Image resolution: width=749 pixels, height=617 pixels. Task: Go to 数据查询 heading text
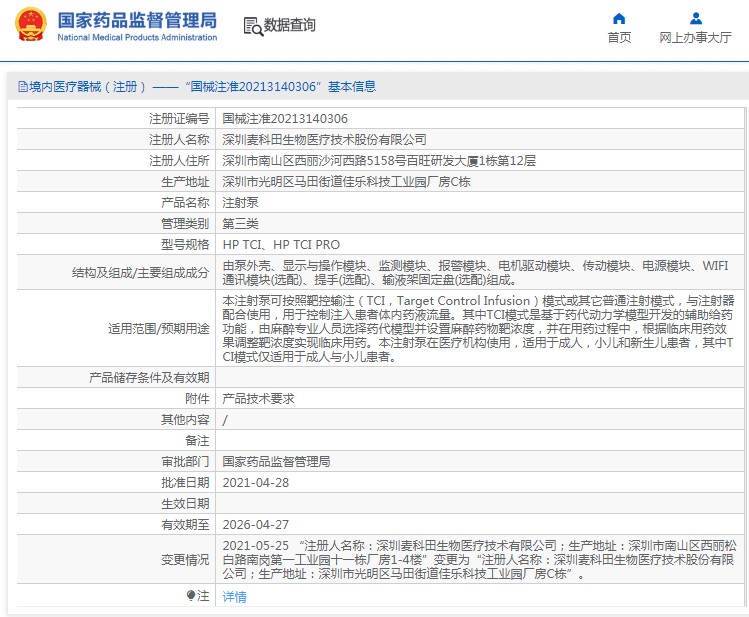[x=289, y=25]
